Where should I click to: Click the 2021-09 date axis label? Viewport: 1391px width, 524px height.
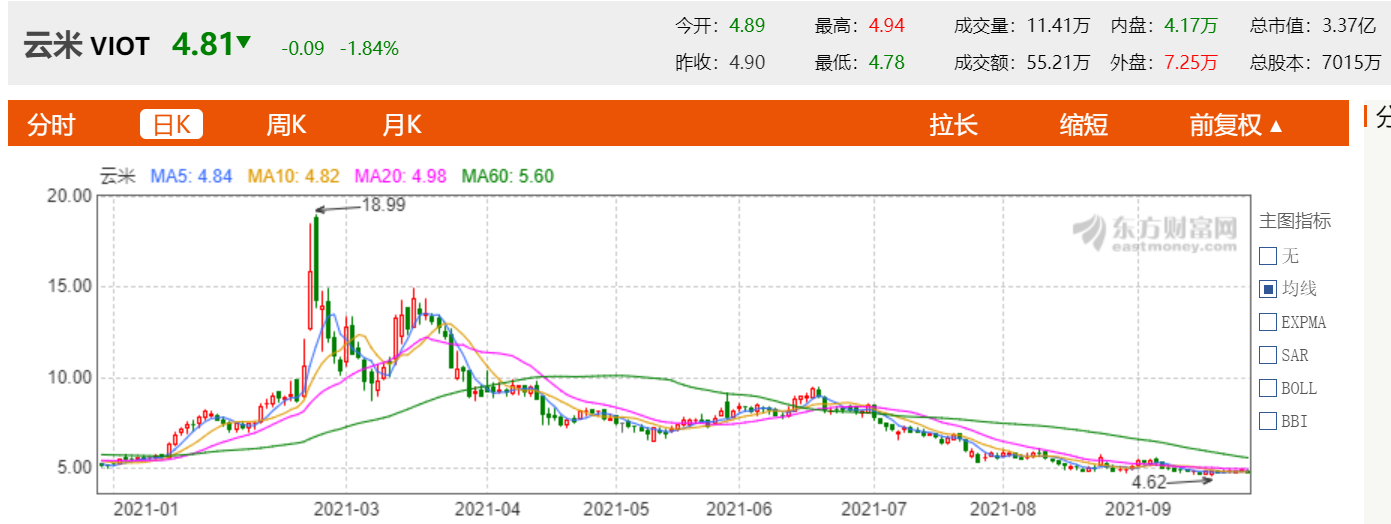point(1136,508)
